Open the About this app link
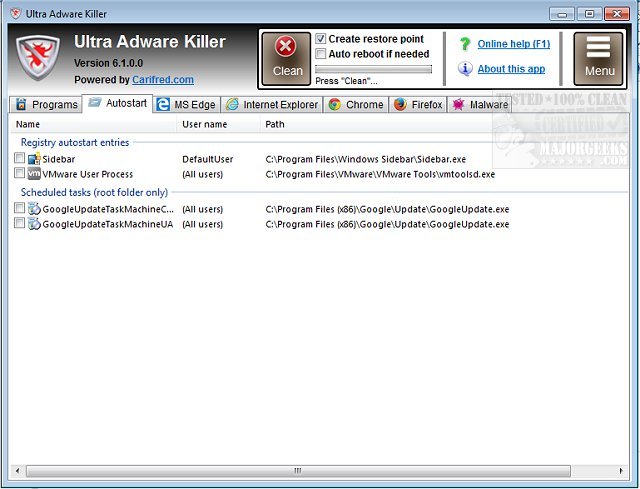Viewport: 640px width, 489px height. [511, 69]
